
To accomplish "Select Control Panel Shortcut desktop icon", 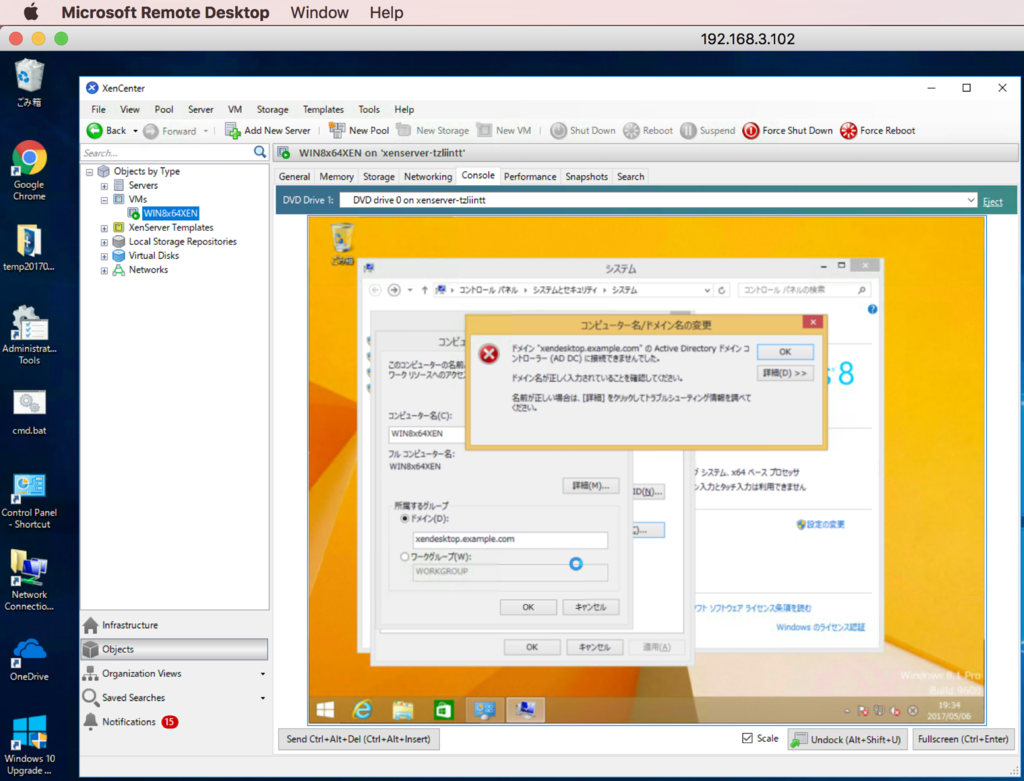I will [29, 502].
